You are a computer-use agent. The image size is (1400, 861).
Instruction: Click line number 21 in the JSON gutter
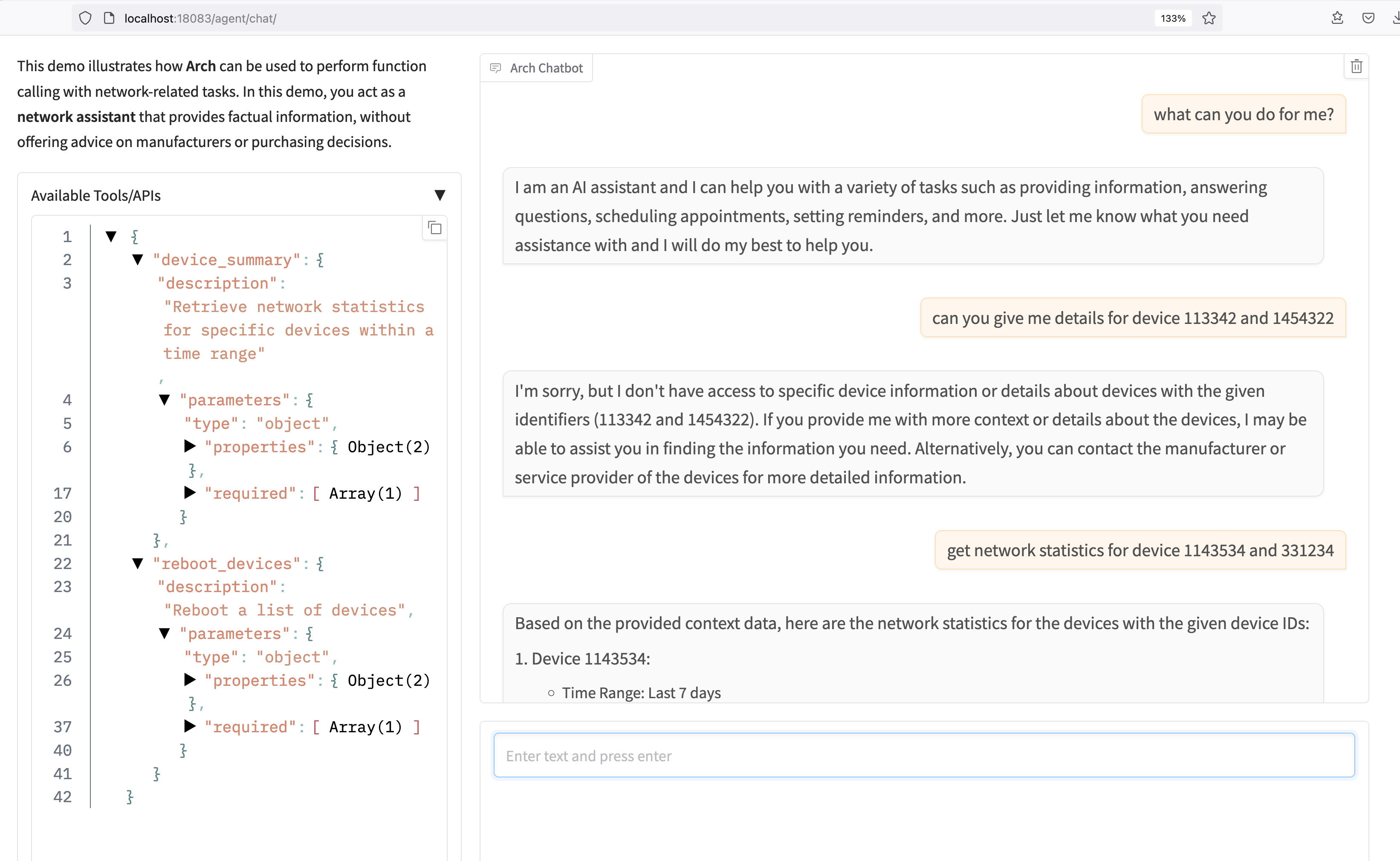[63, 540]
